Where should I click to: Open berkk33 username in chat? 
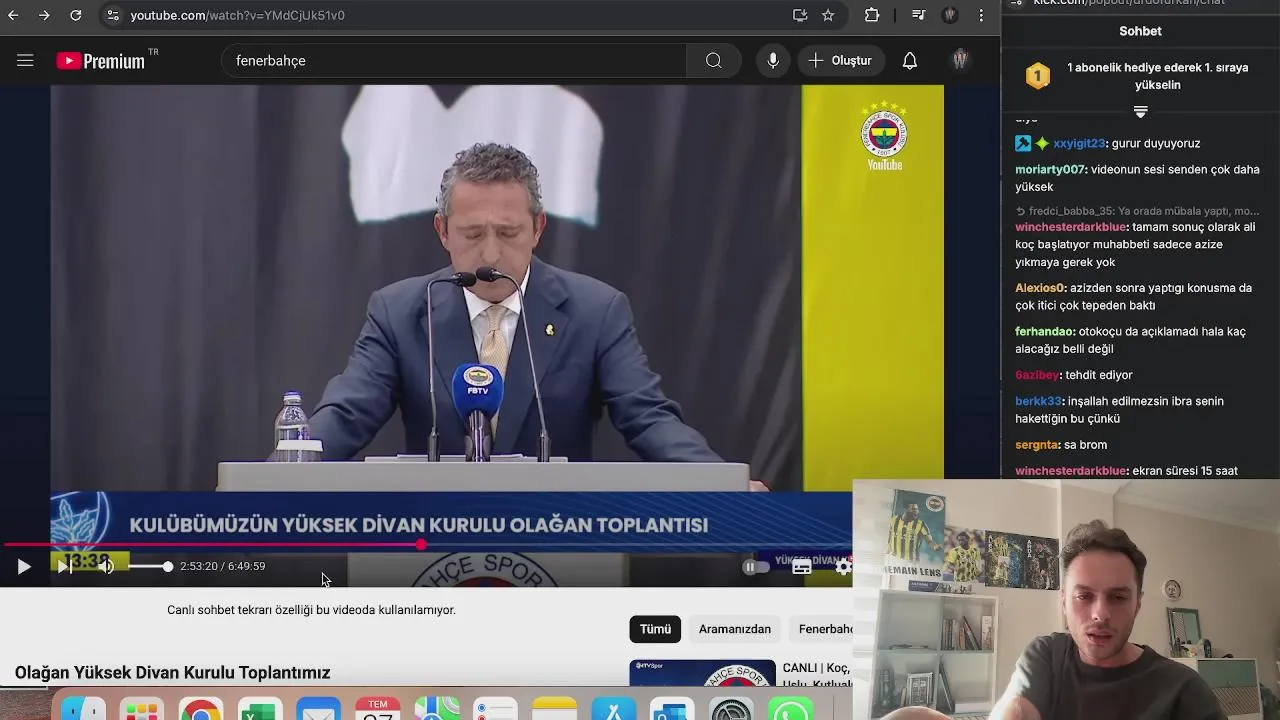click(x=1038, y=401)
